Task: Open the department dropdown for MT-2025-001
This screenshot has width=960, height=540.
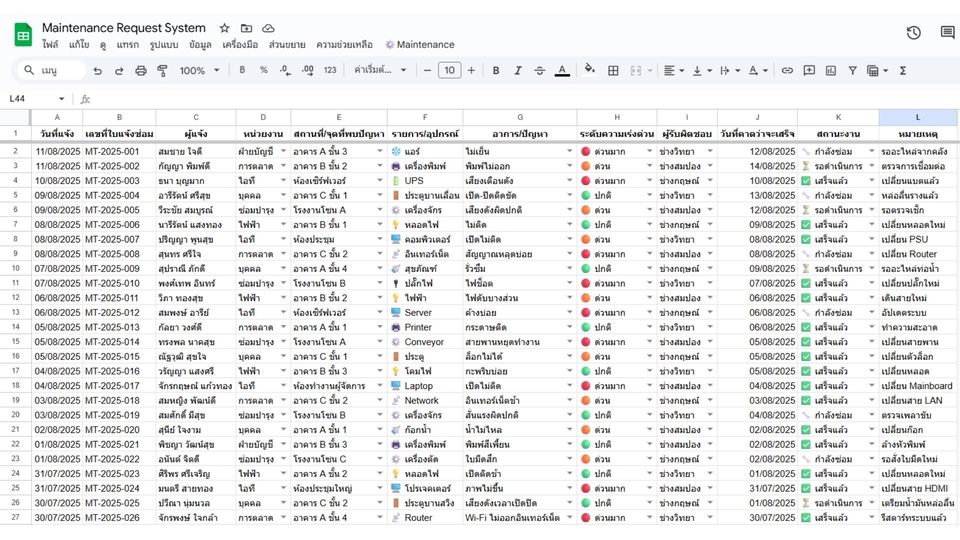Action: [x=283, y=151]
